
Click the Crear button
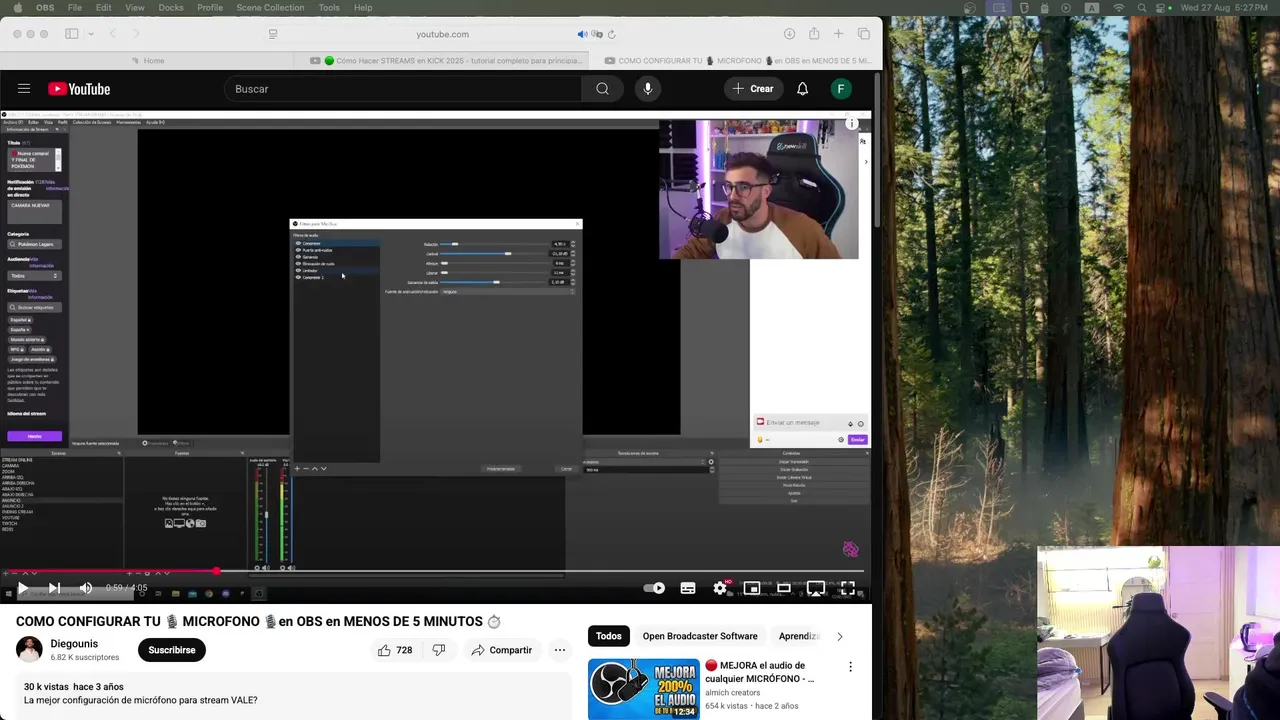(753, 89)
